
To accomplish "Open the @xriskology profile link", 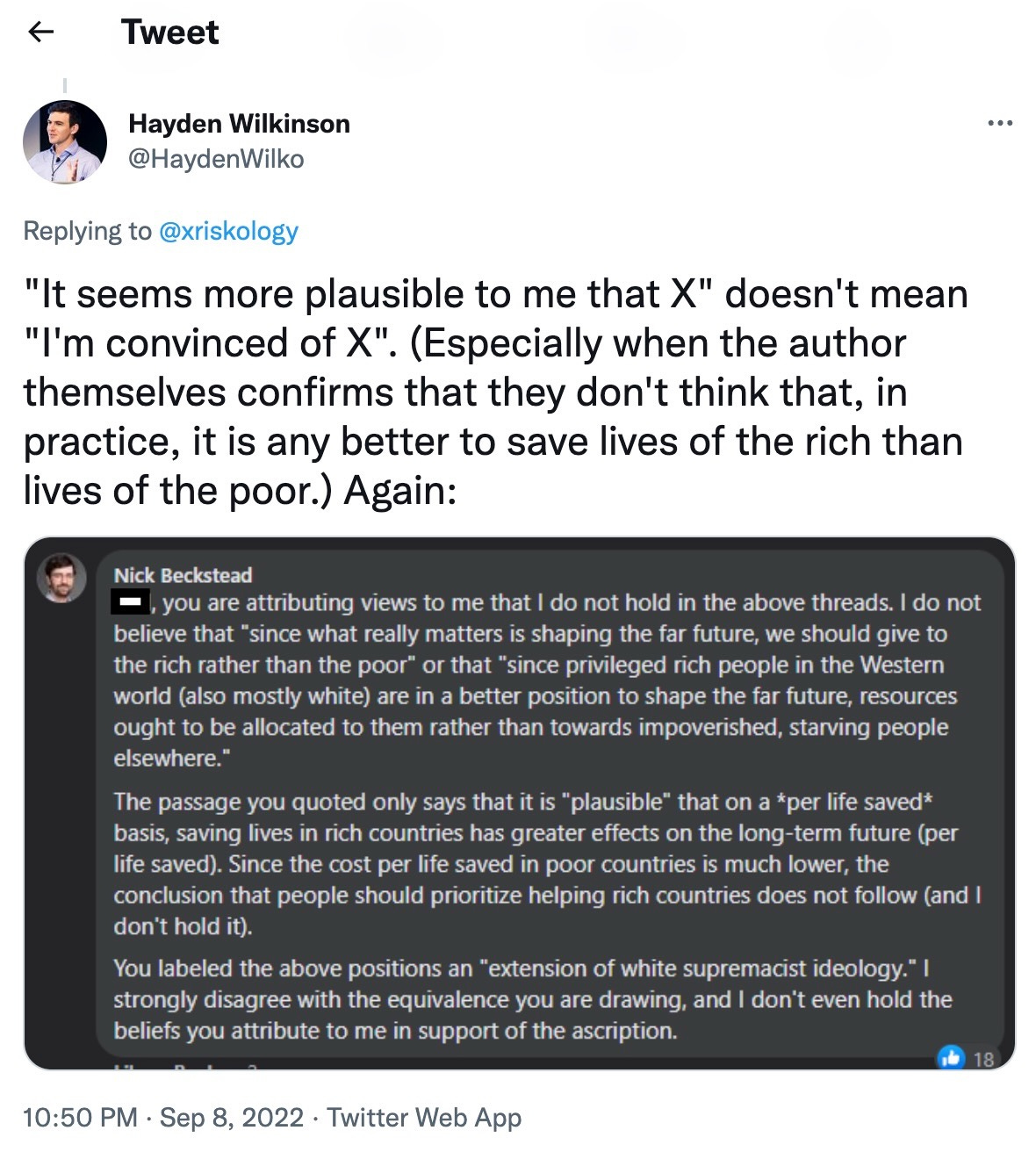I will (x=229, y=231).
